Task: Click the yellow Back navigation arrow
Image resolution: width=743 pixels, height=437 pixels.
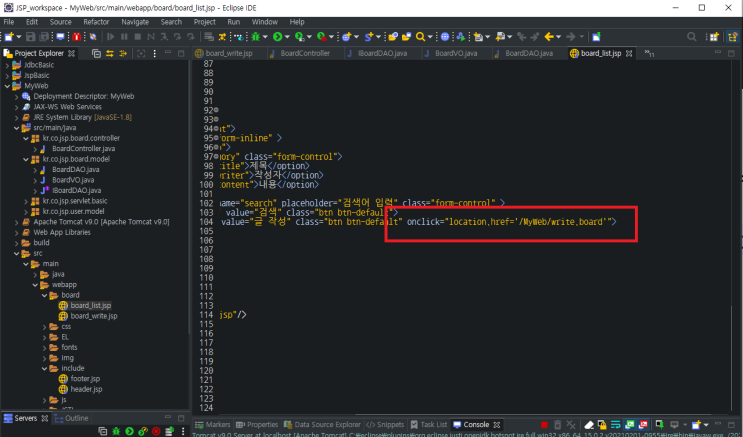Action: coord(549,36)
